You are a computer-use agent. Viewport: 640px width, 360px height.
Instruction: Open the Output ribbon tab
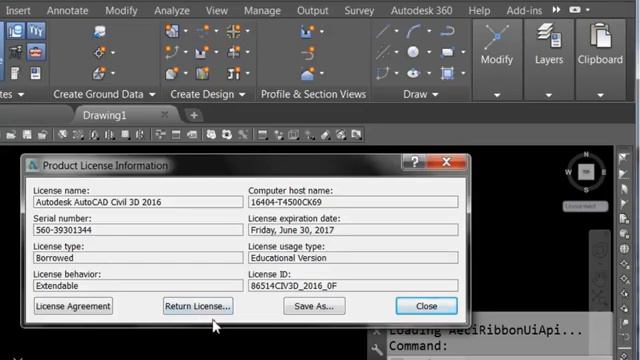(312, 11)
